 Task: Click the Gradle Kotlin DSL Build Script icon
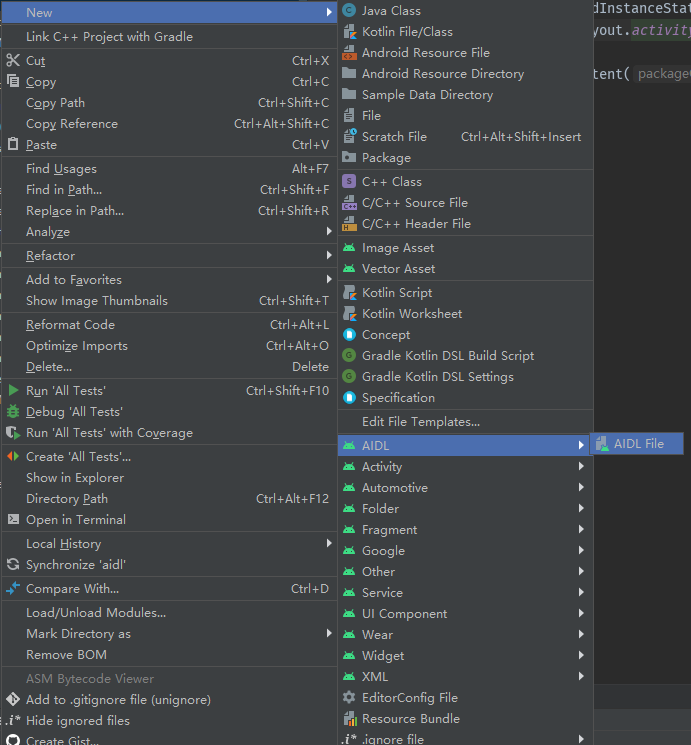click(349, 355)
